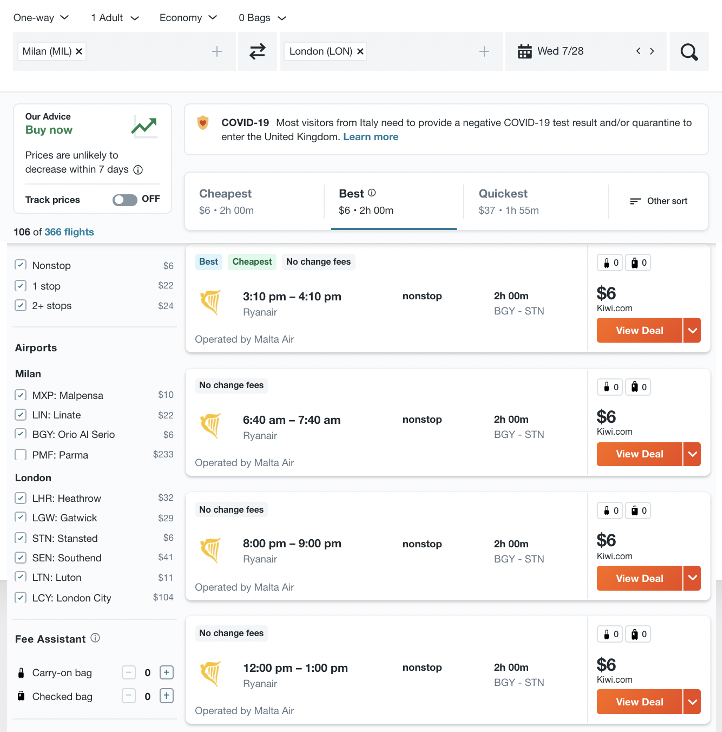Uncheck the Nonstop filter
The height and width of the screenshot is (732, 722).
pyautogui.click(x=21, y=265)
